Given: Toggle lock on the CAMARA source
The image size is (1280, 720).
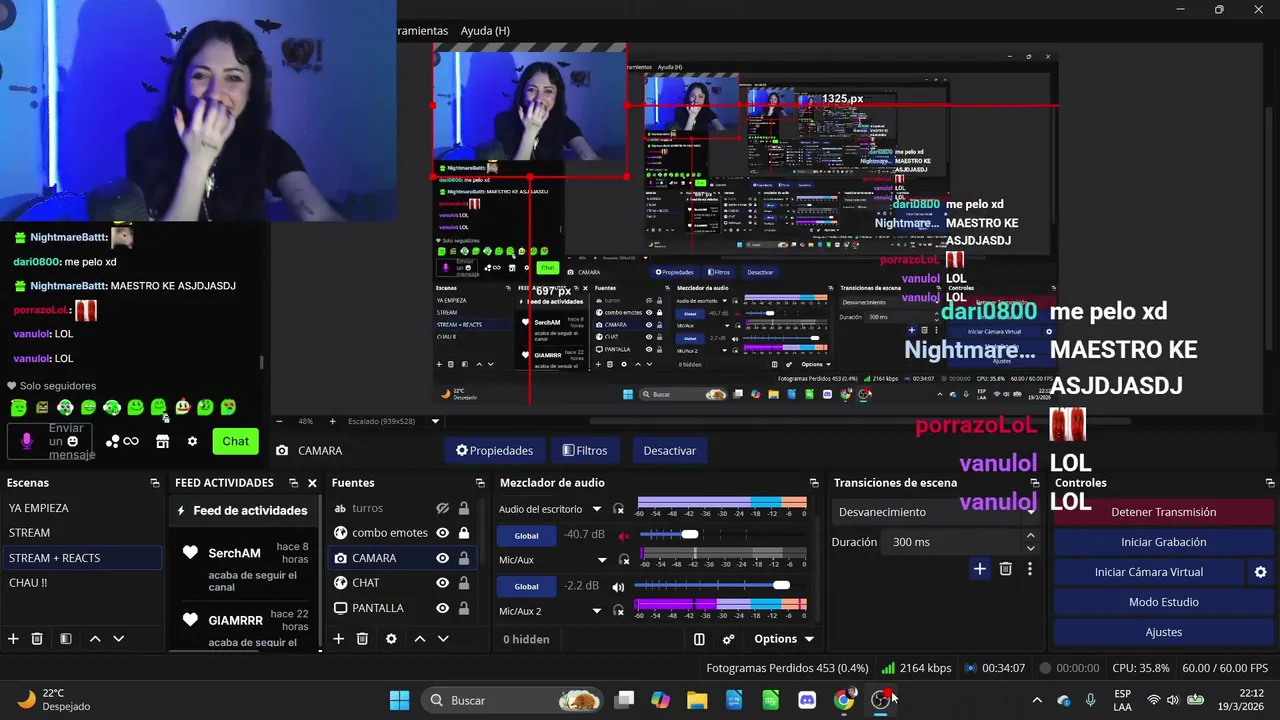Looking at the screenshot, I should tap(463, 558).
